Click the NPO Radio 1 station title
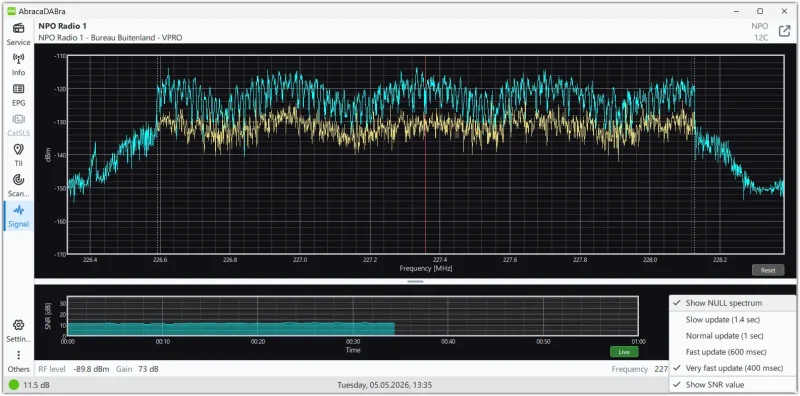This screenshot has width=800, height=396. [63, 26]
